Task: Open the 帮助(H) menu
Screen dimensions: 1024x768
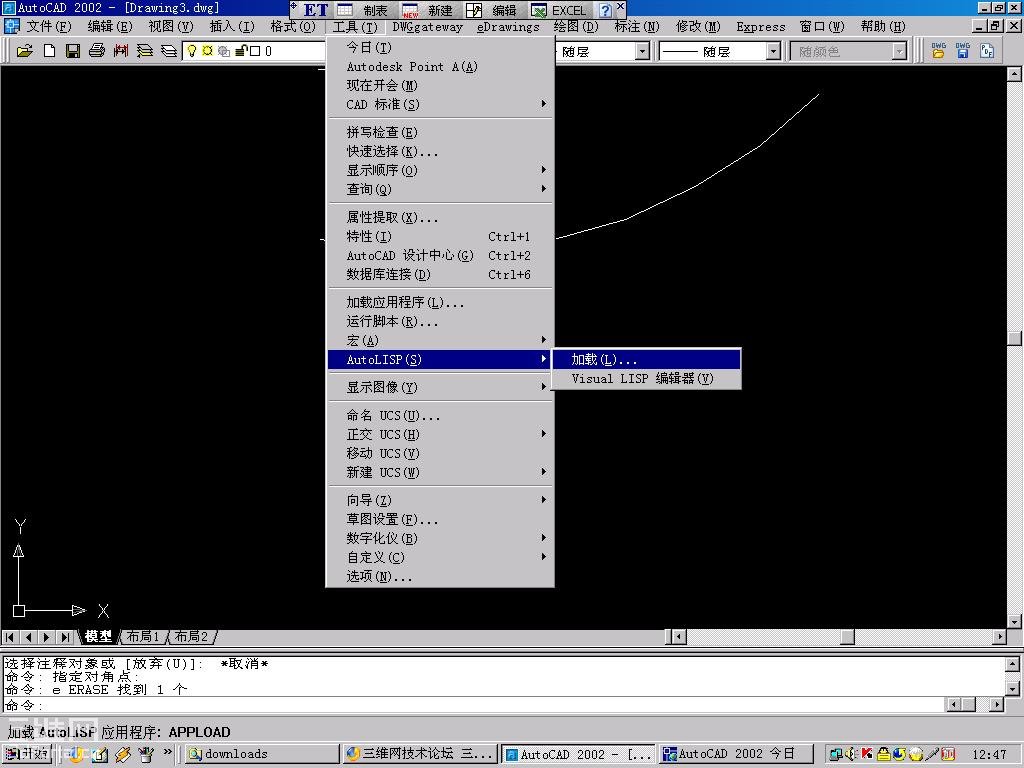Action: [883, 27]
